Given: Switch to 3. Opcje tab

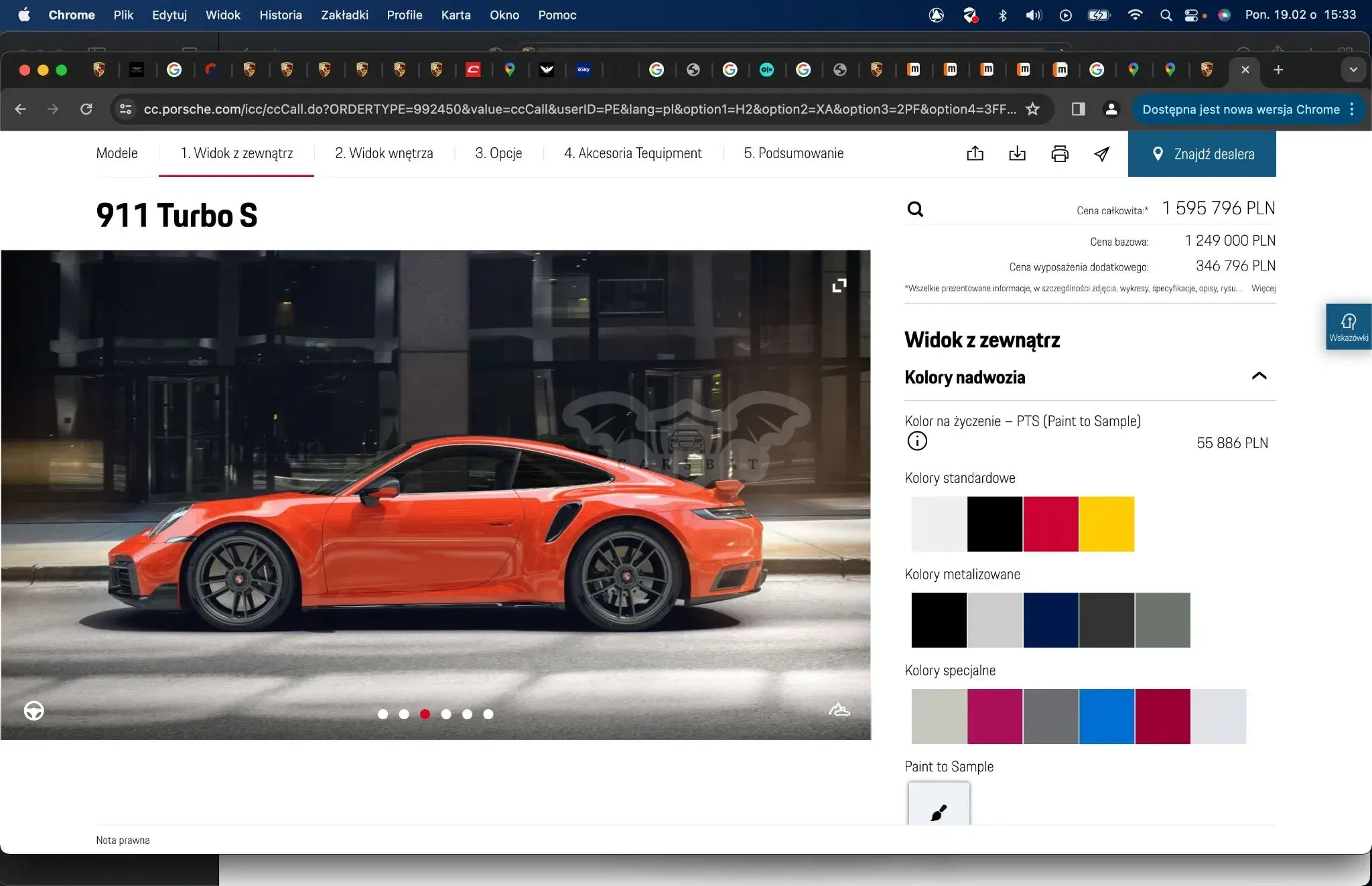Looking at the screenshot, I should click(498, 153).
